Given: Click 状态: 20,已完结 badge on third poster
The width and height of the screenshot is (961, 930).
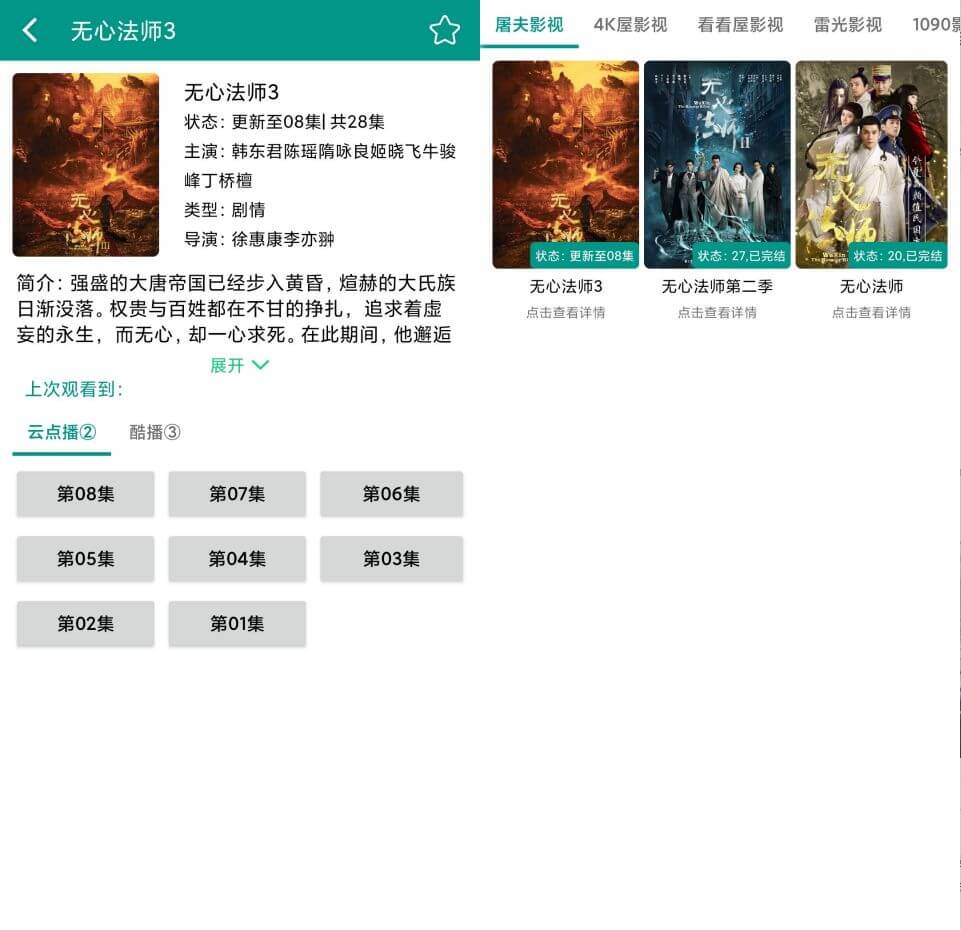Looking at the screenshot, I should (x=898, y=256).
